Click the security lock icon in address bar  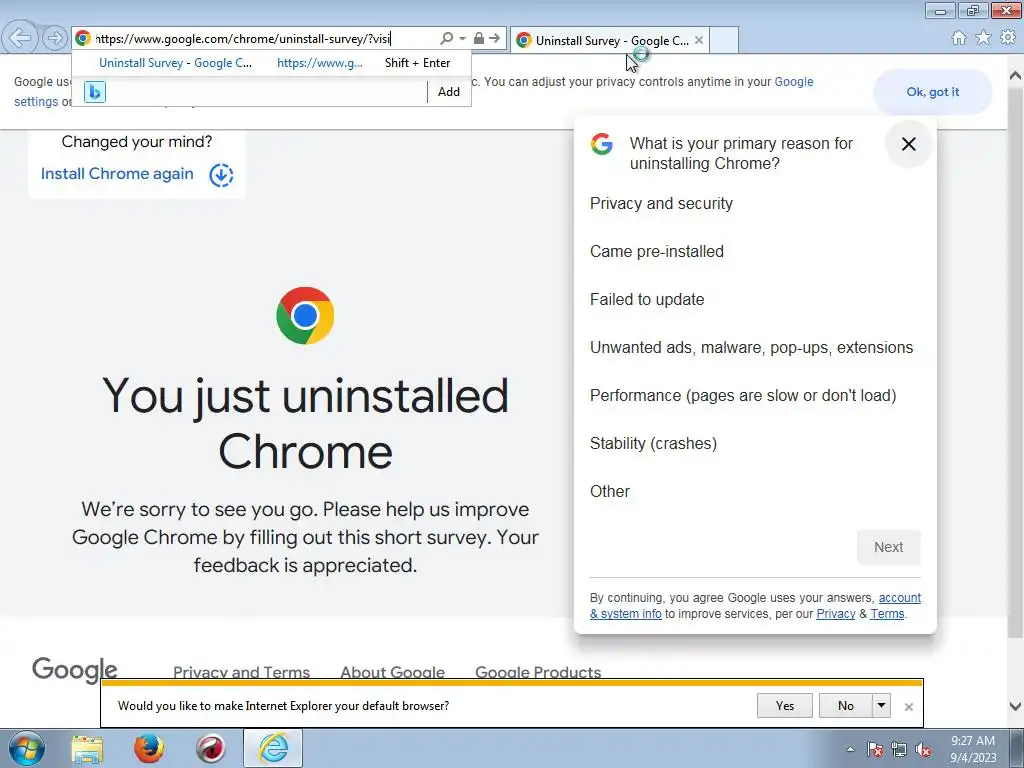tap(479, 39)
